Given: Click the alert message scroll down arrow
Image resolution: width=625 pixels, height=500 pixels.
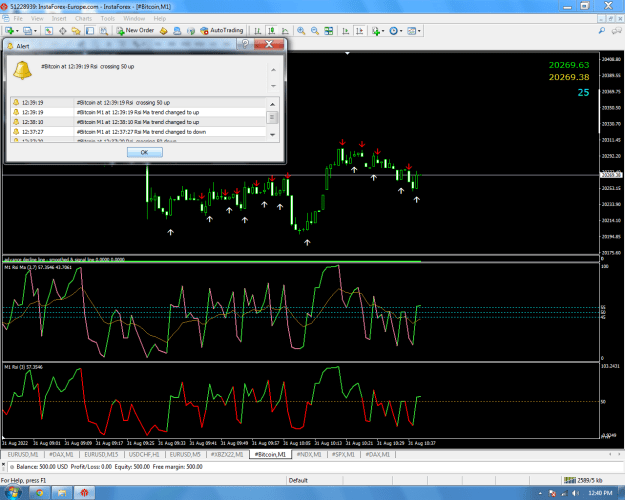Looking at the screenshot, I should tap(273, 86).
